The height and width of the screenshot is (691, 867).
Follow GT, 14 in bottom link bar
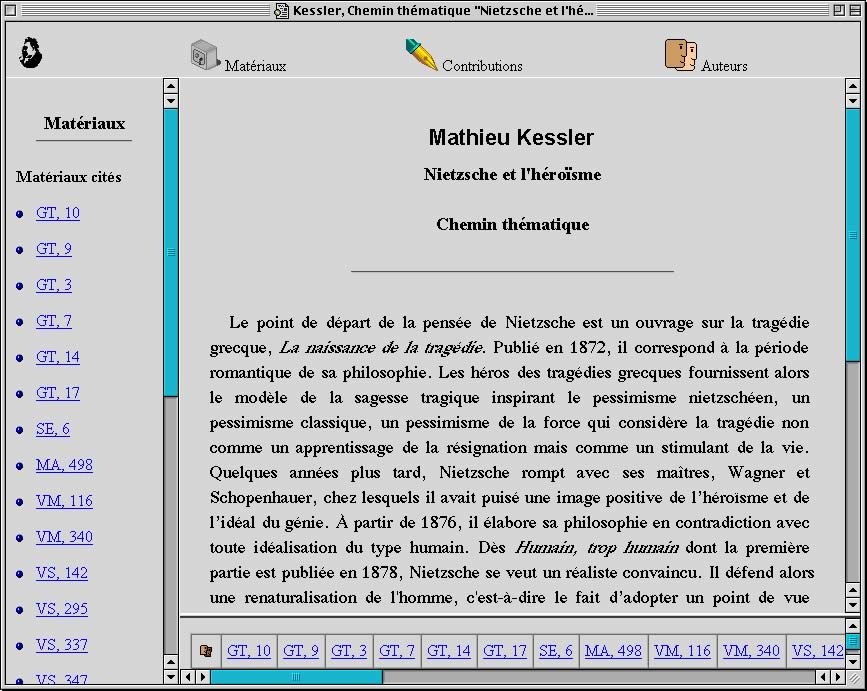[x=449, y=651]
